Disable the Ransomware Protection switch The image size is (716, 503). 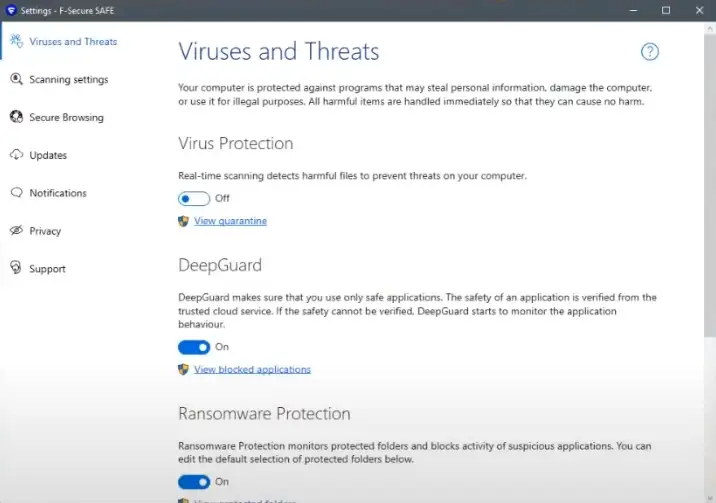[194, 481]
